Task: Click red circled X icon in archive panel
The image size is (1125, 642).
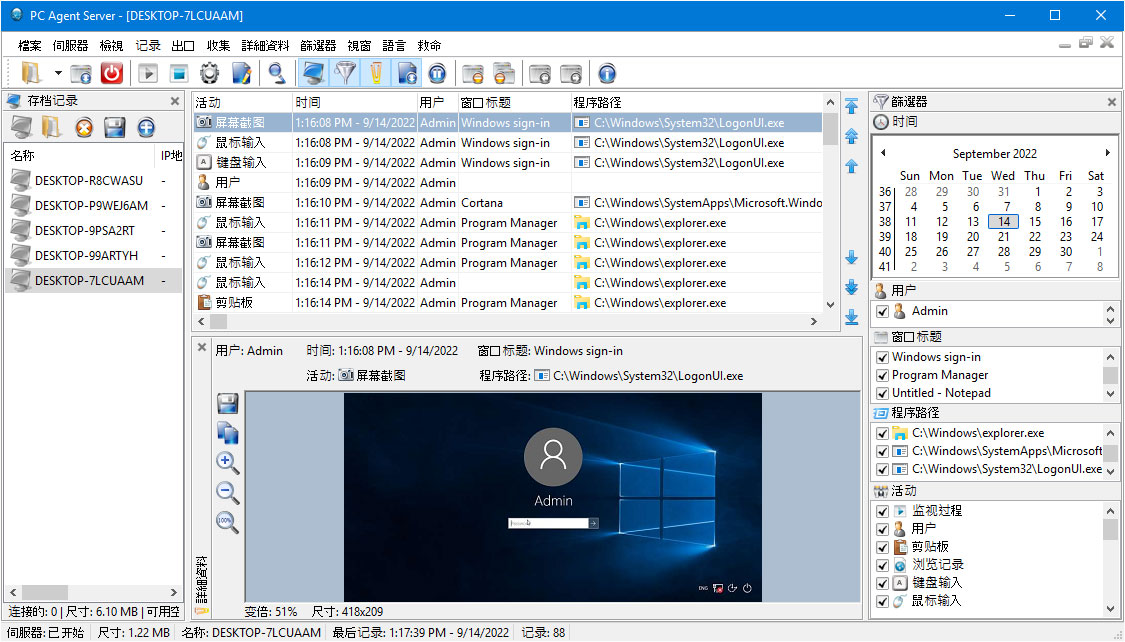Action: pos(84,128)
